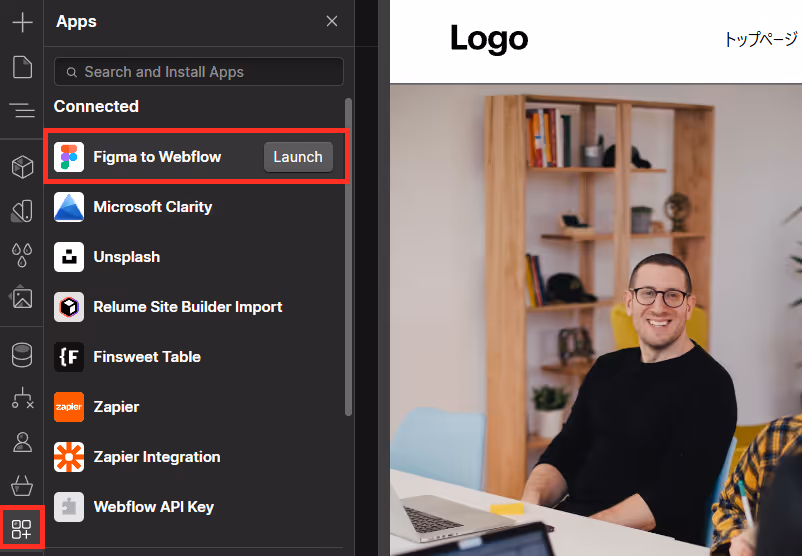Click the Relume Site Builder icon
Image resolution: width=802 pixels, height=556 pixels.
(x=69, y=307)
